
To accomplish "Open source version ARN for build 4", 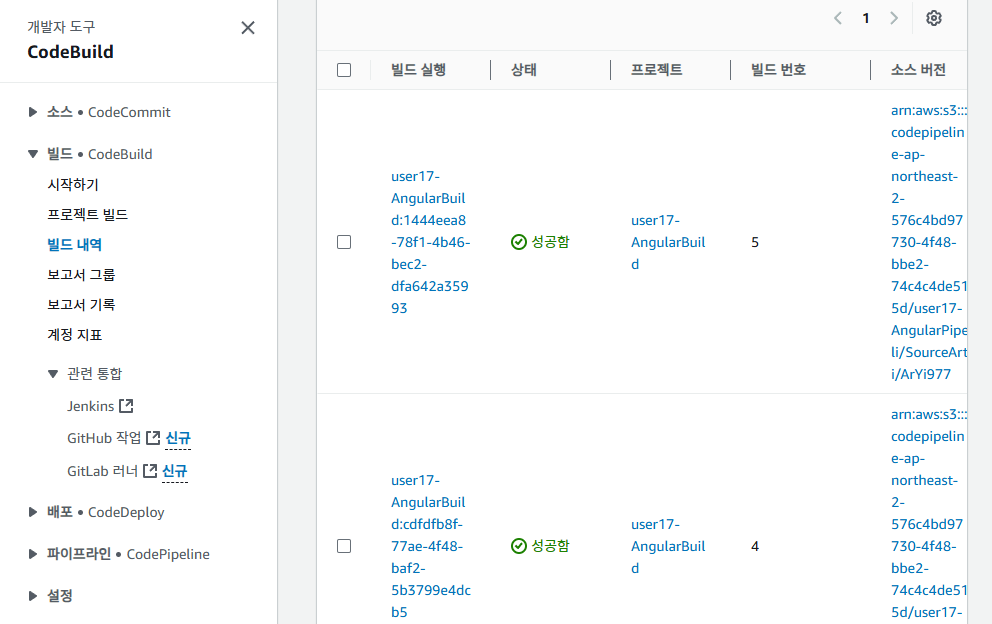I will coord(929,514).
